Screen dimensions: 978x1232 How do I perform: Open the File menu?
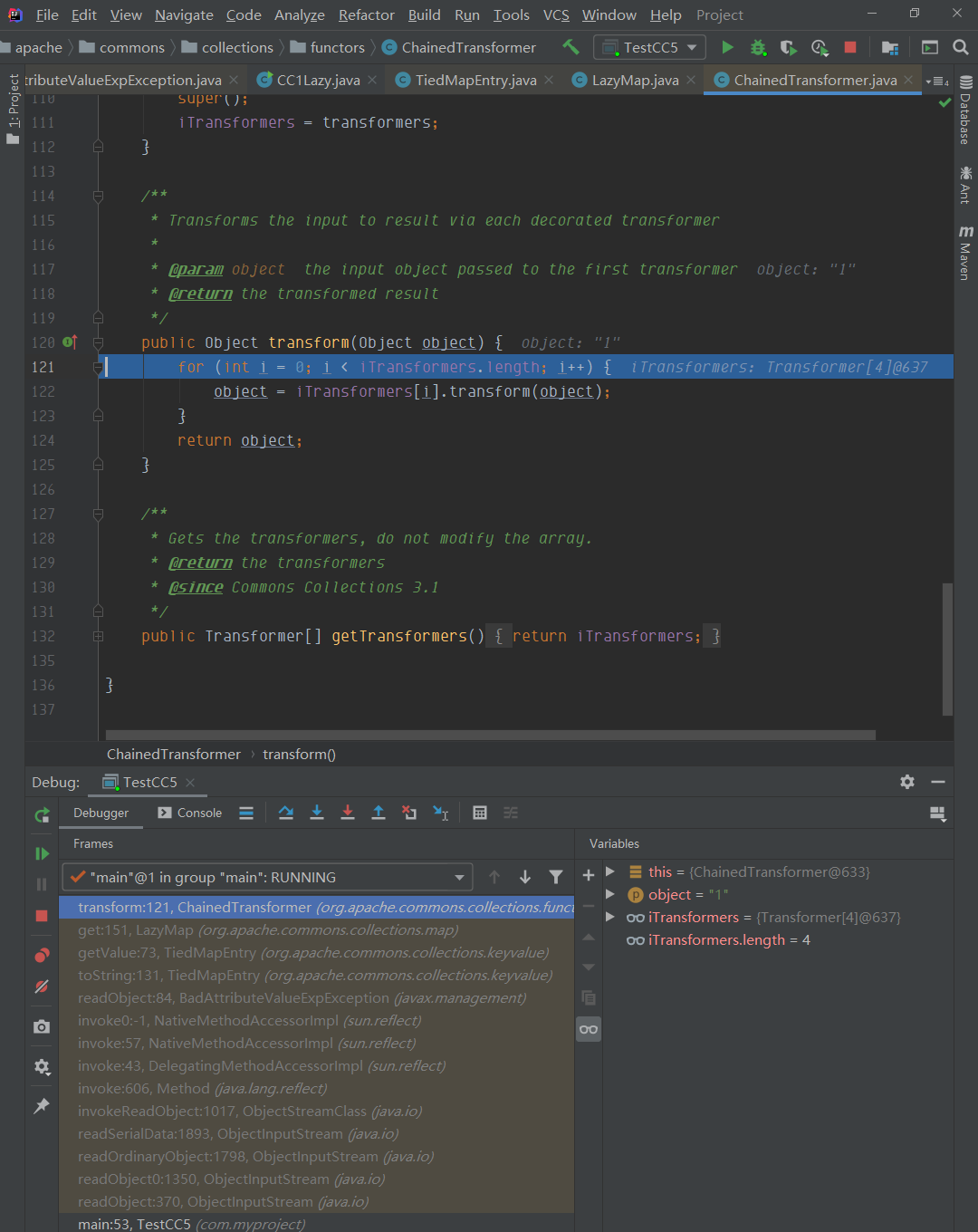tap(47, 14)
